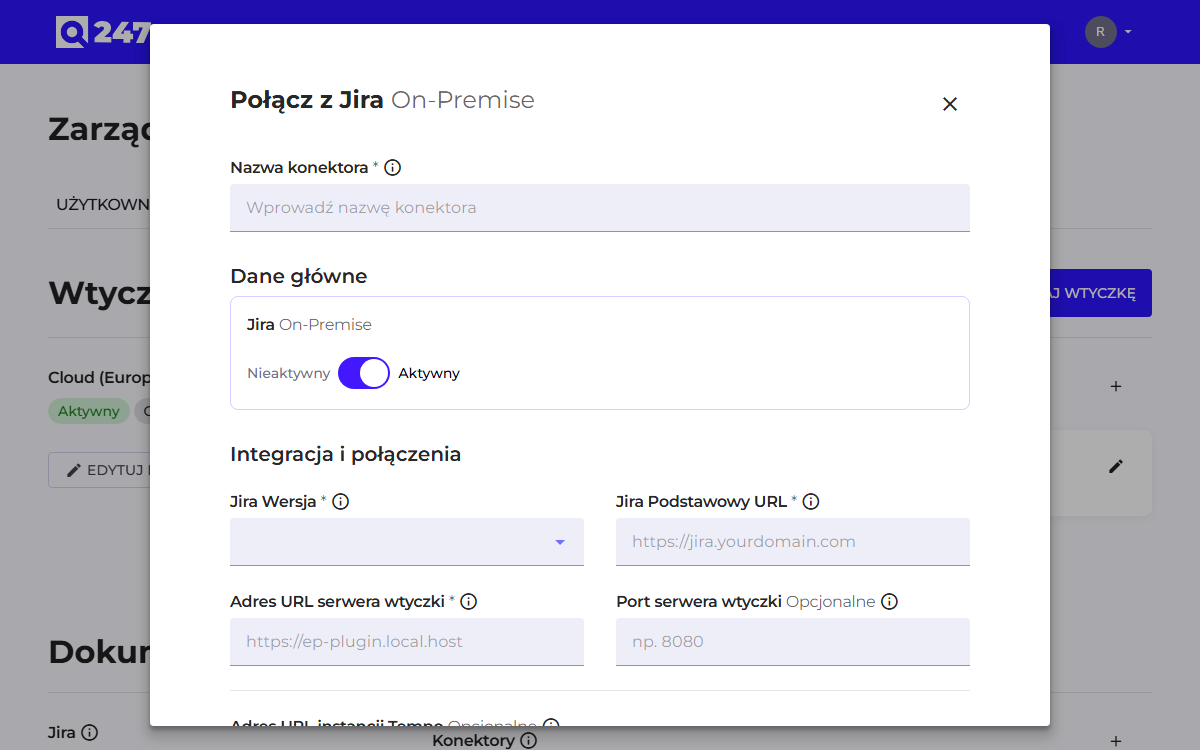The image size is (1200, 750).
Task: Click the add wtyczkę button in background
Action: [x=1100, y=293]
